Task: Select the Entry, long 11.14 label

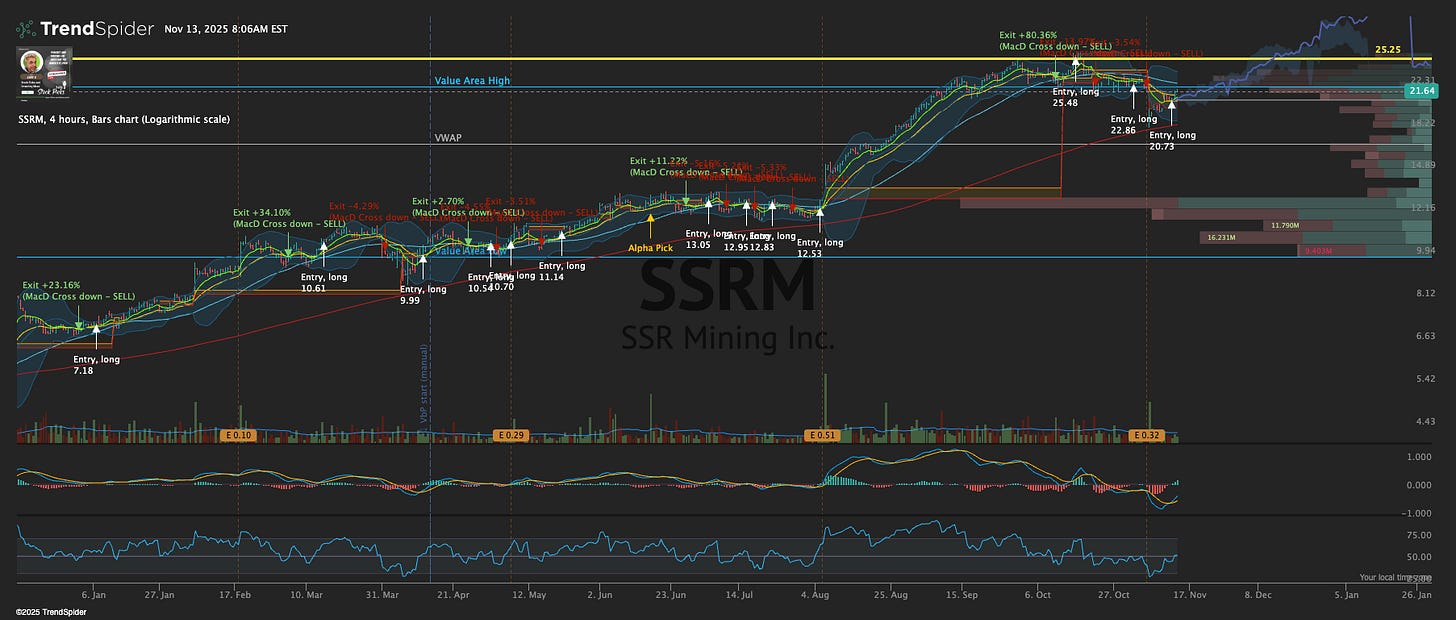Action: 562,271
